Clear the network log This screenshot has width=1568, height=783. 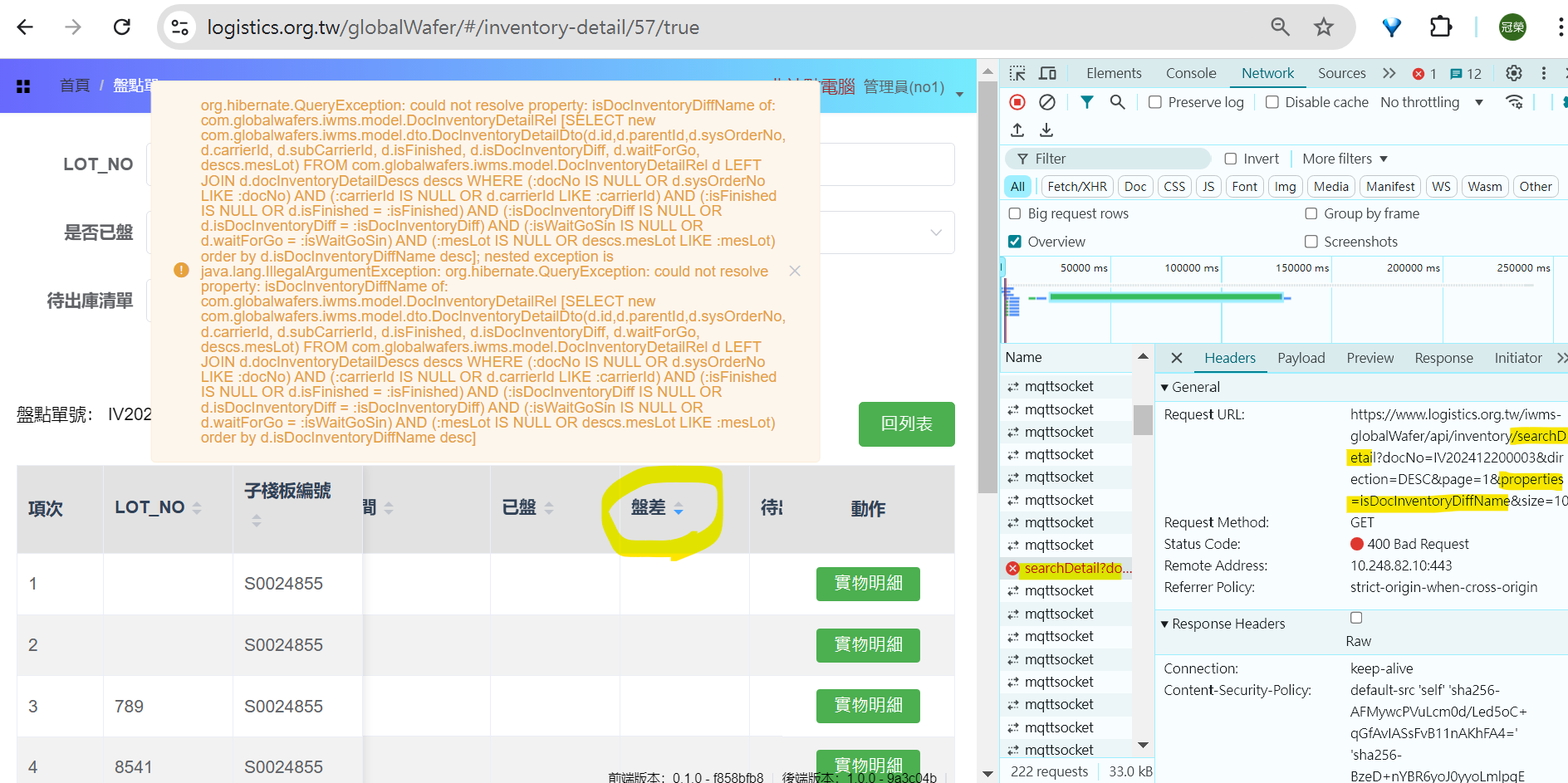coord(1047,102)
